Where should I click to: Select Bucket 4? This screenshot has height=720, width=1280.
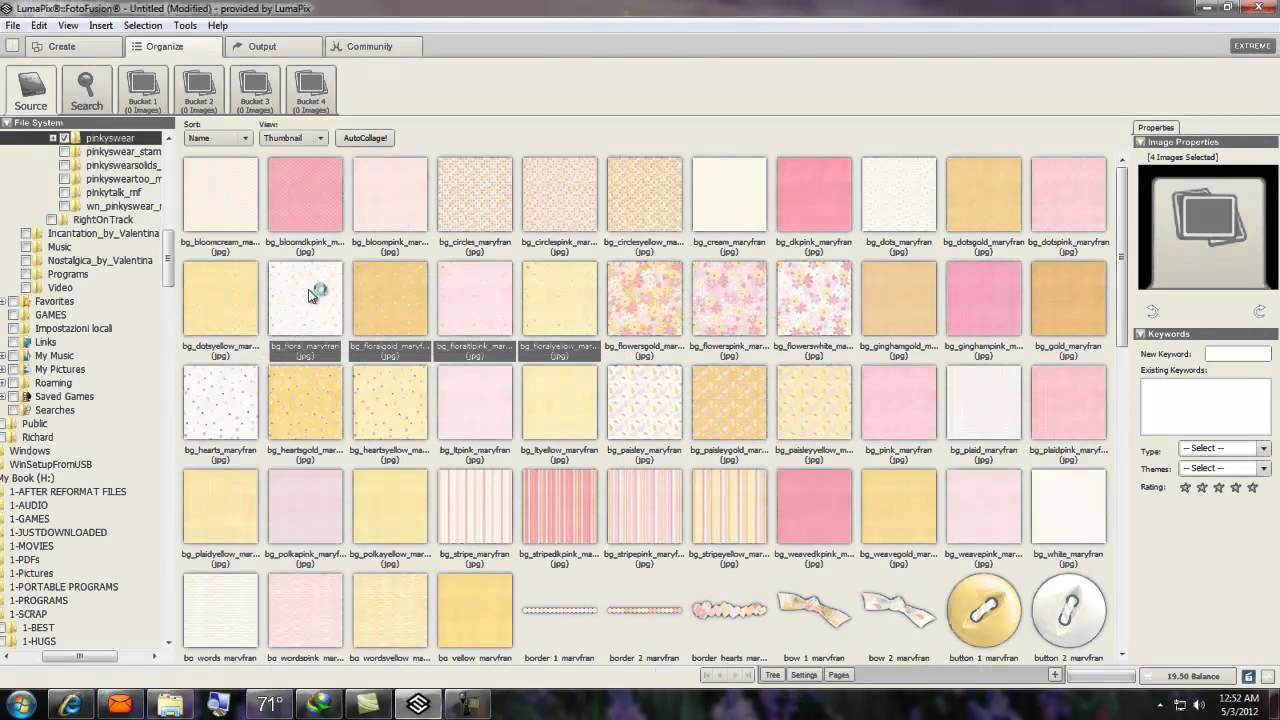311,90
